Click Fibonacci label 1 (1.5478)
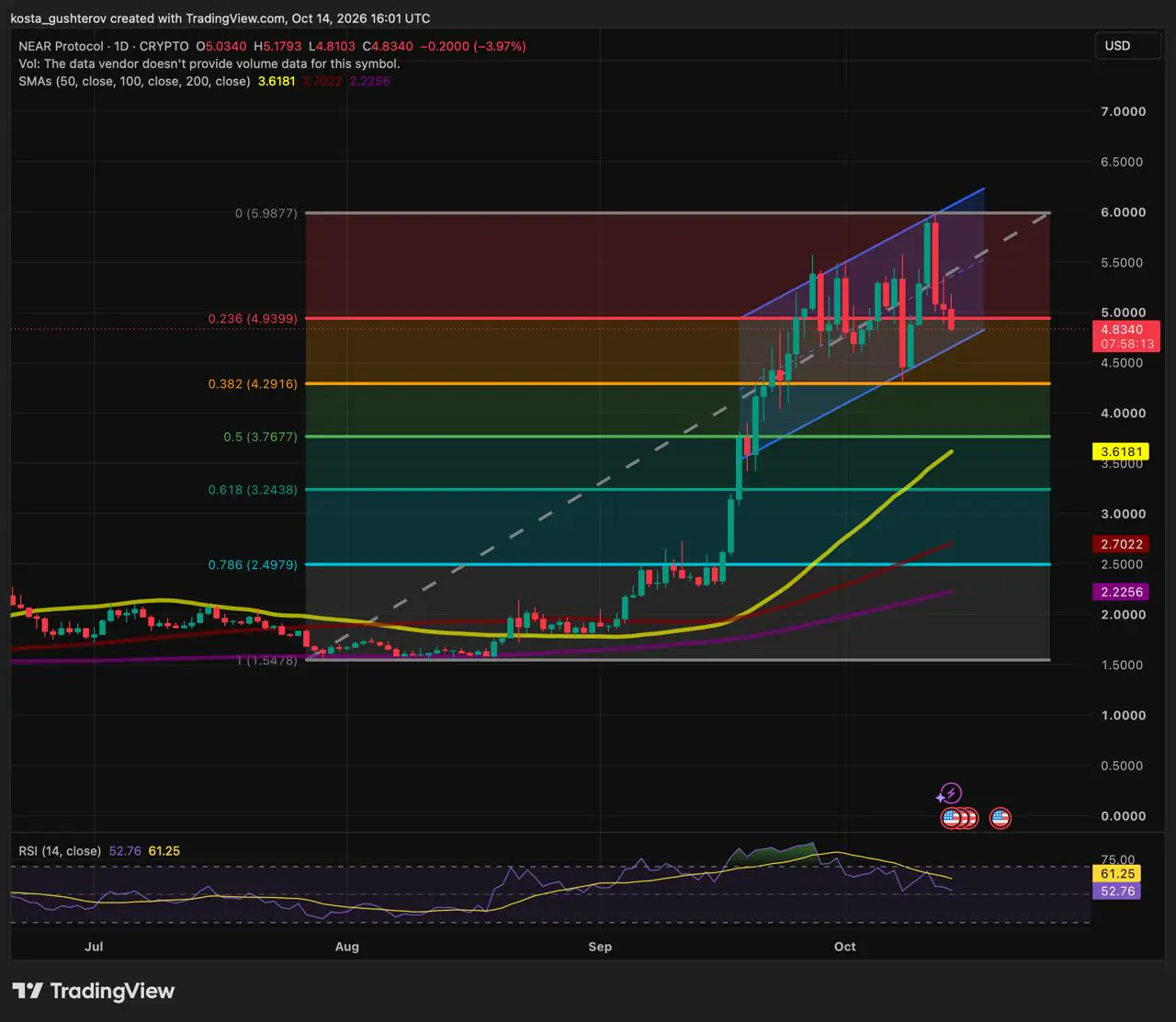Image resolution: width=1176 pixels, height=1022 pixels. (x=266, y=660)
